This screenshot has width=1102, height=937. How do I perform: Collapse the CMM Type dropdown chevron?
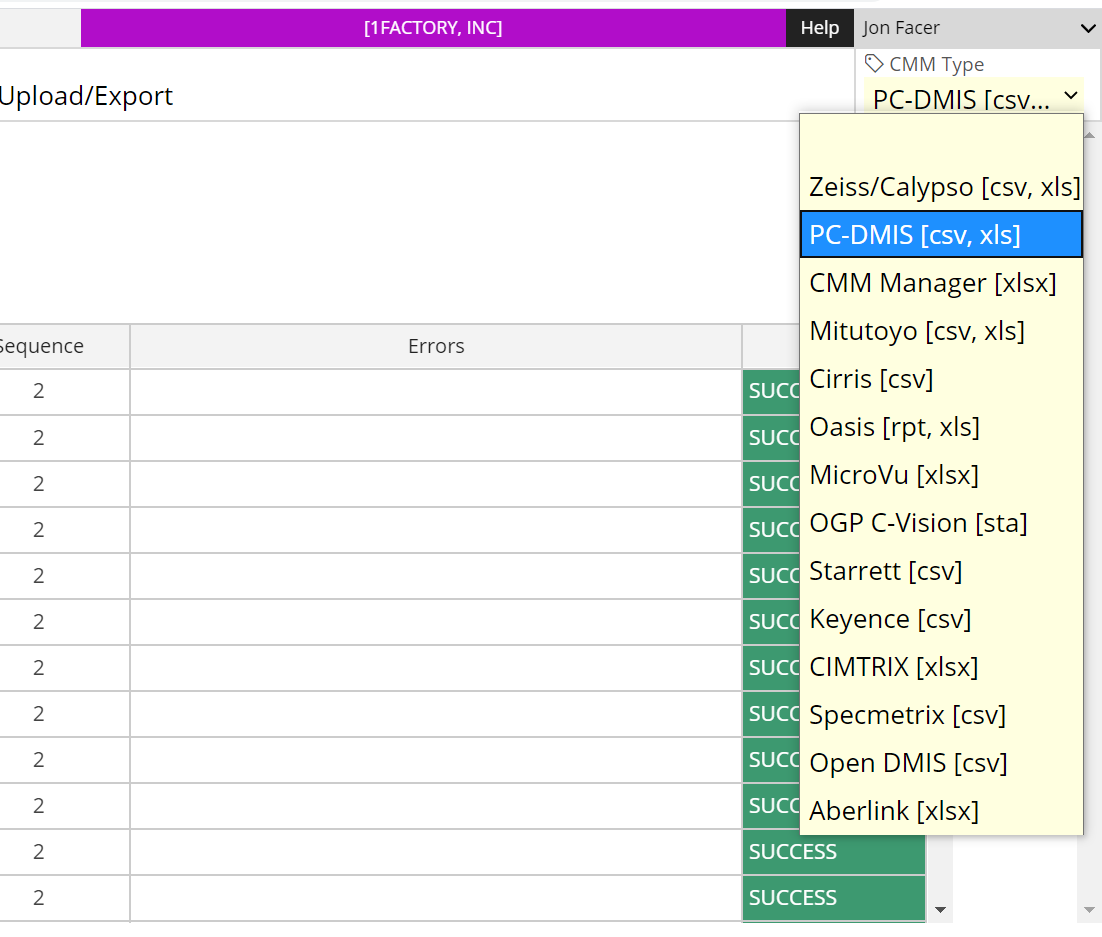point(1070,96)
